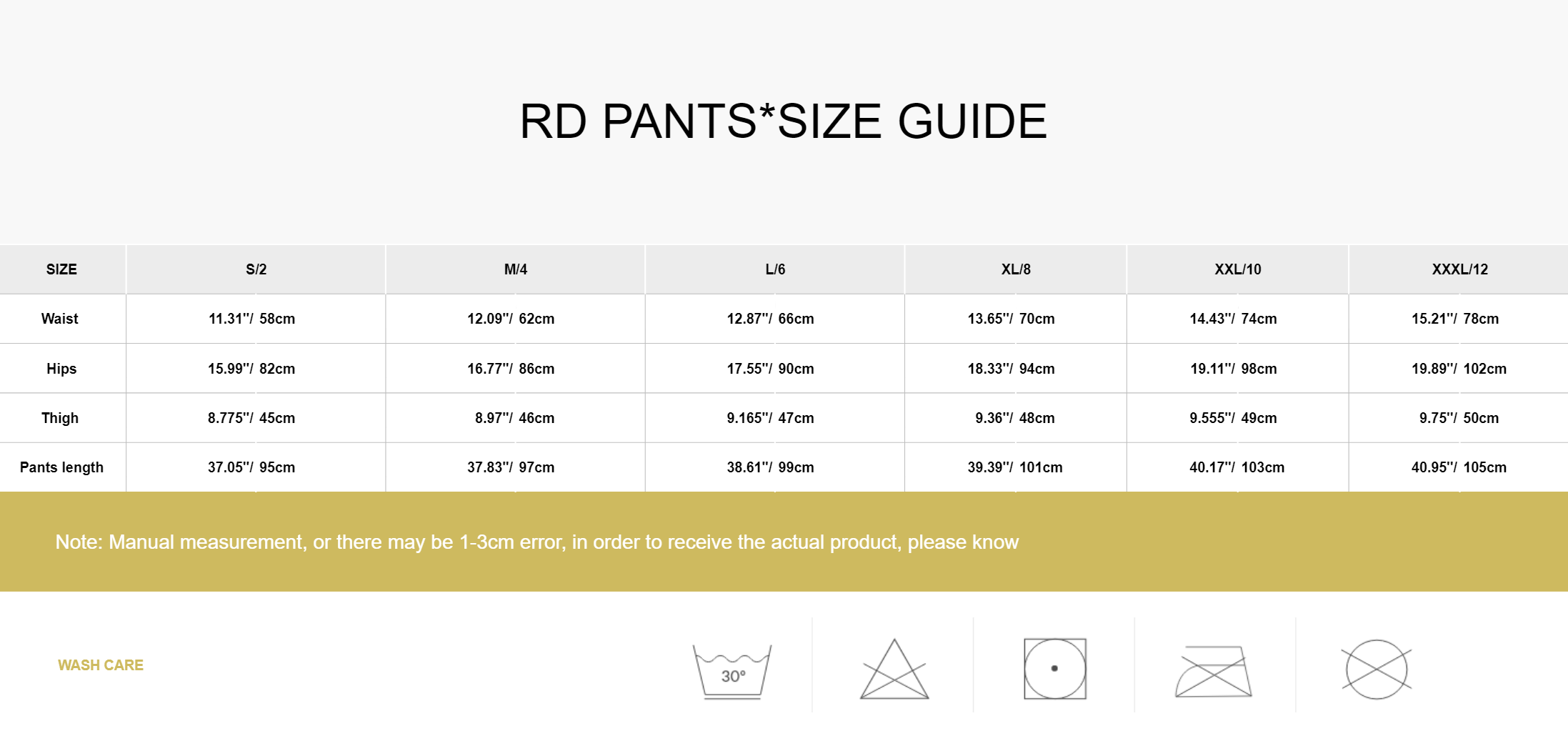
Task: Click the WASH CARE label
Action: click(101, 665)
